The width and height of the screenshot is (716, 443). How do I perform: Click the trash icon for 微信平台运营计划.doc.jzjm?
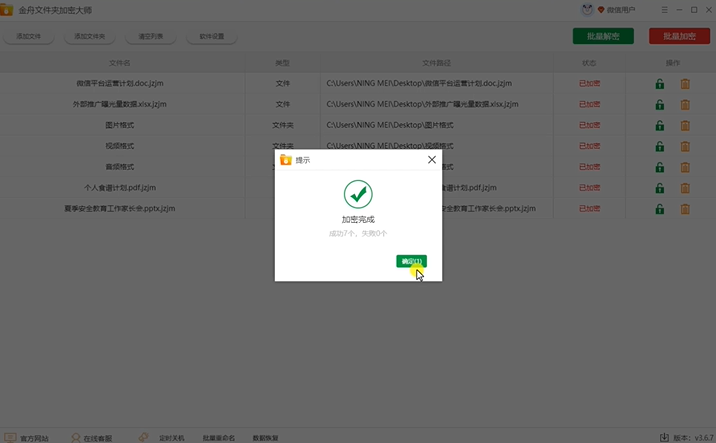[x=685, y=84]
